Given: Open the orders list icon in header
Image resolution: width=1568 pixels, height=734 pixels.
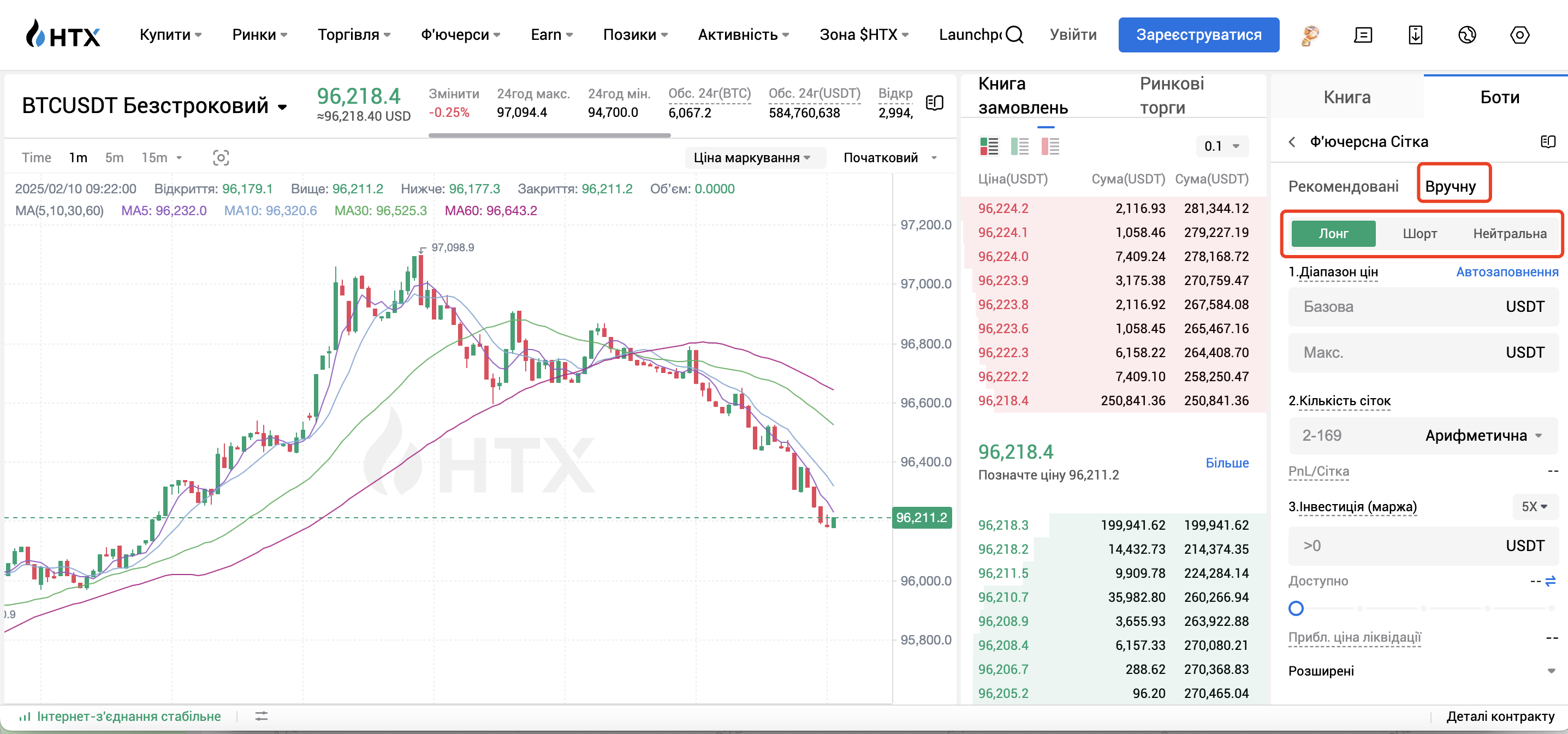Looking at the screenshot, I should click(1362, 35).
